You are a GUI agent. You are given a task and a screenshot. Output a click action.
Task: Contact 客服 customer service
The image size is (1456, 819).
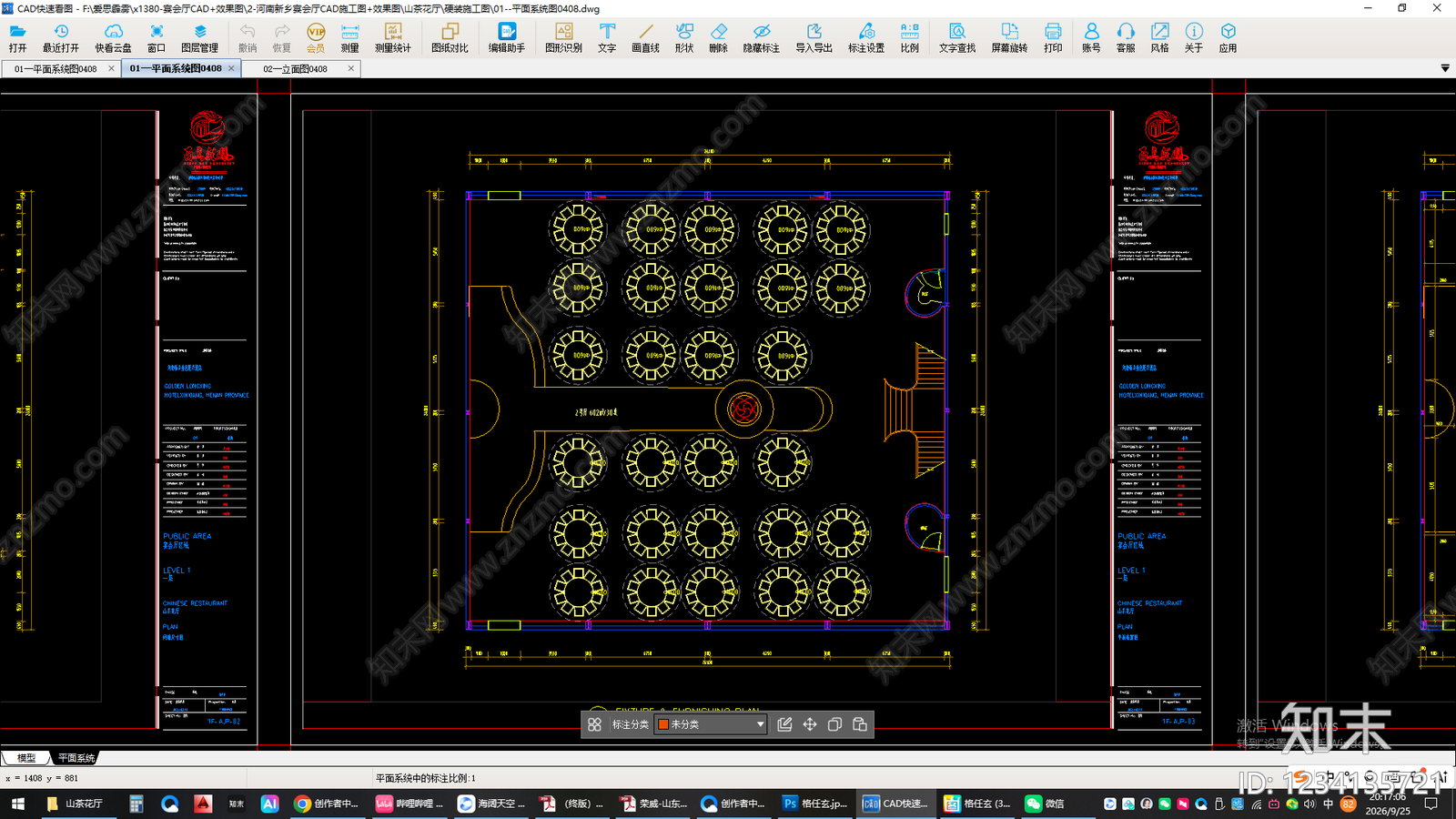click(1126, 38)
